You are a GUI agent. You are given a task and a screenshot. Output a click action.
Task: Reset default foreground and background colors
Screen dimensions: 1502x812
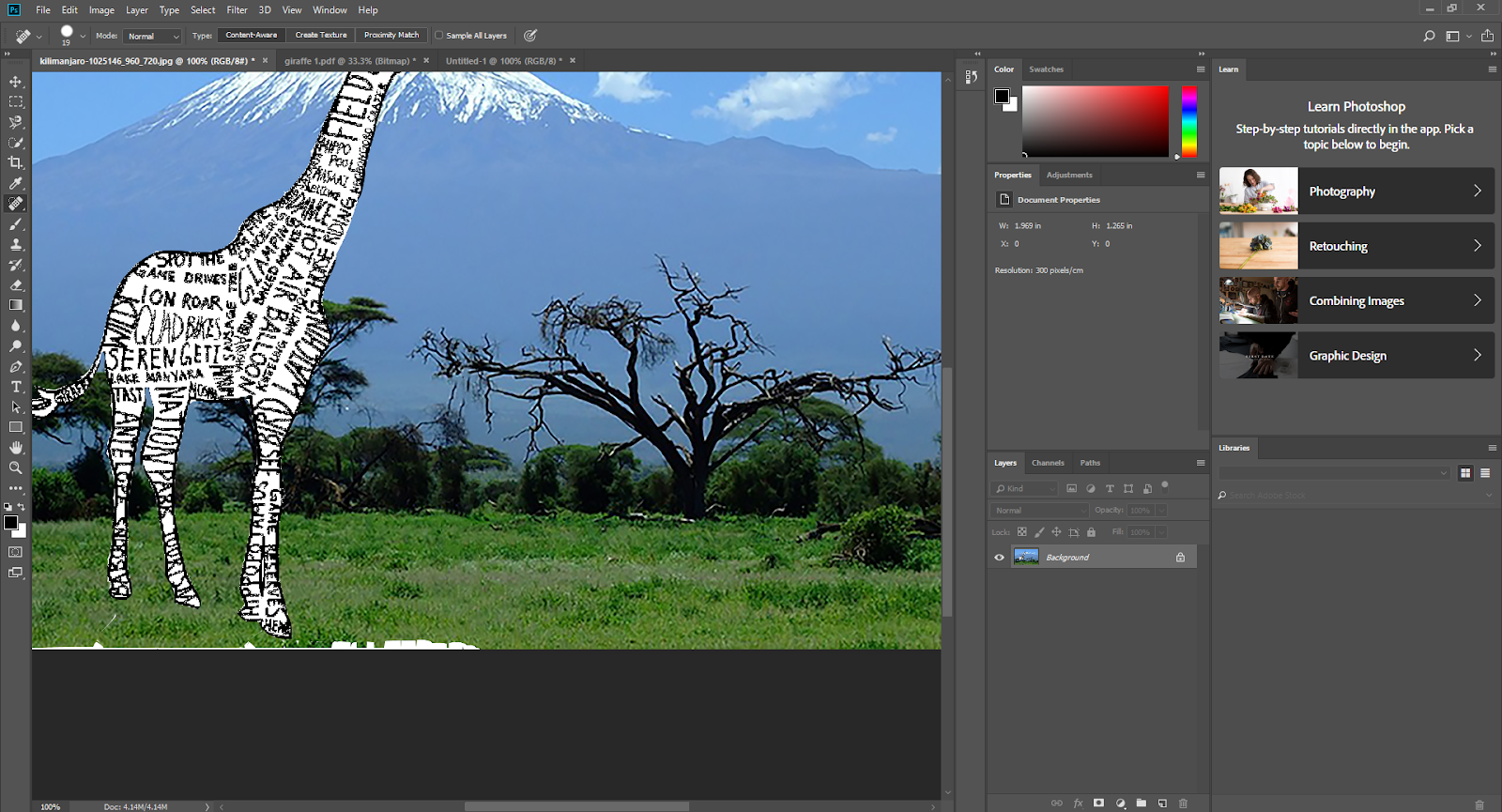8,507
